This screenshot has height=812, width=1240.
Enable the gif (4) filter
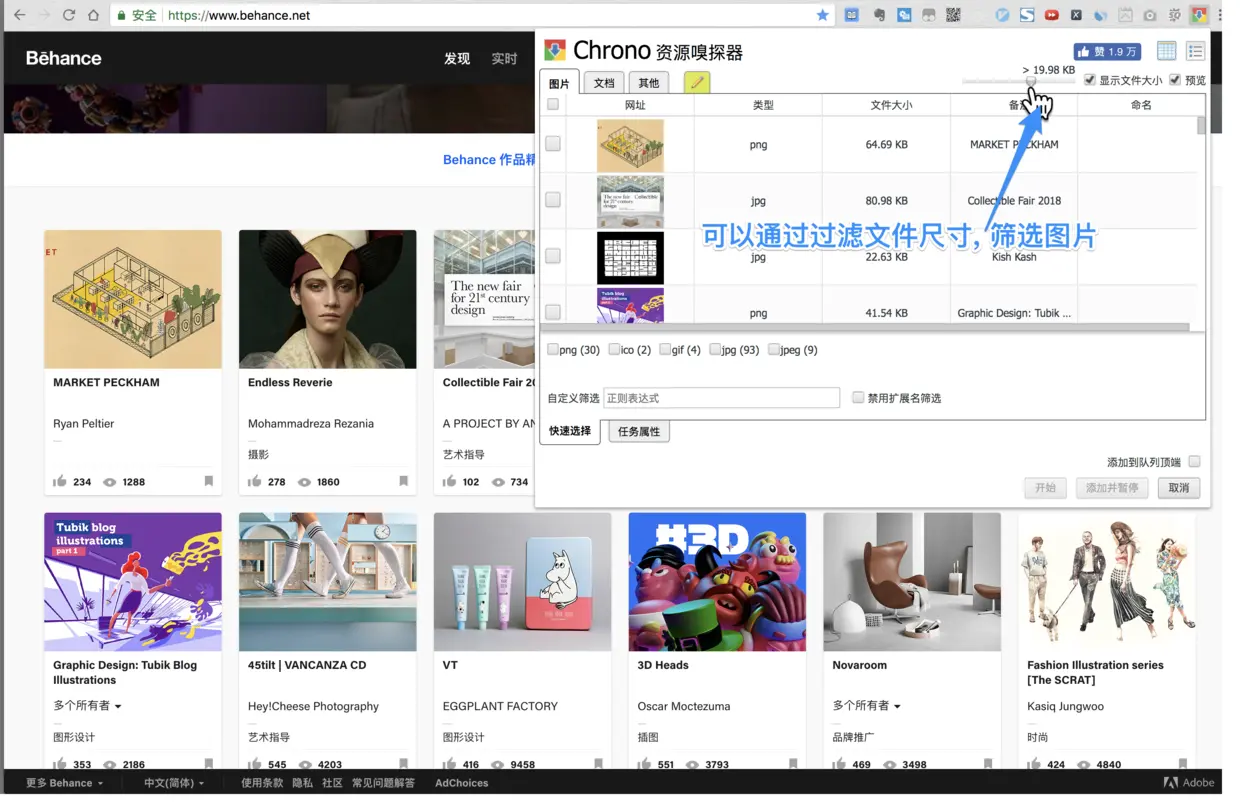(665, 349)
